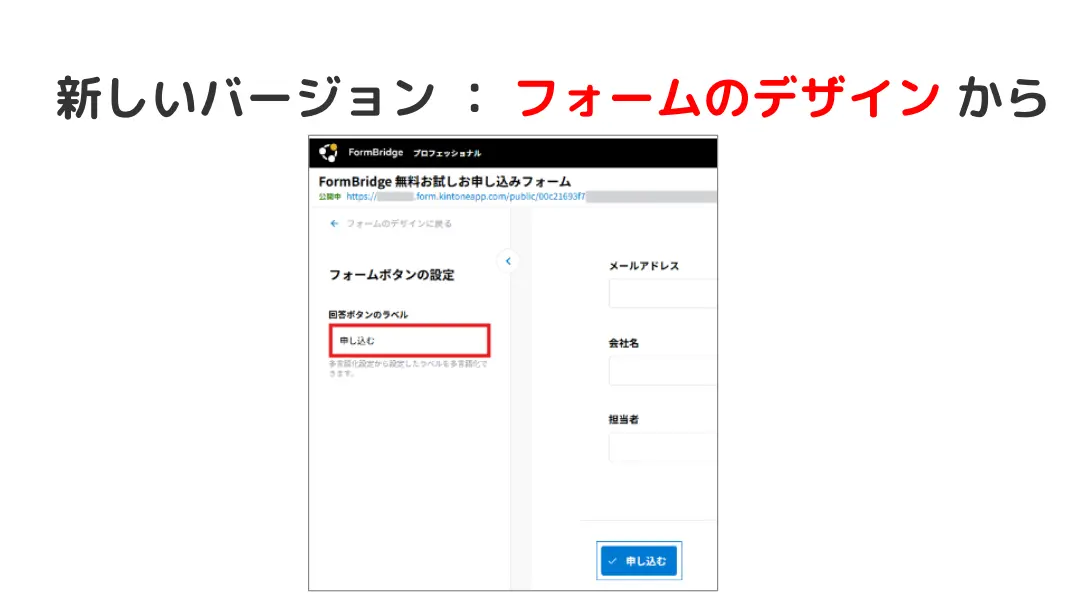Click the 会社名 field label
This screenshot has width=1074, height=603.
[624, 343]
